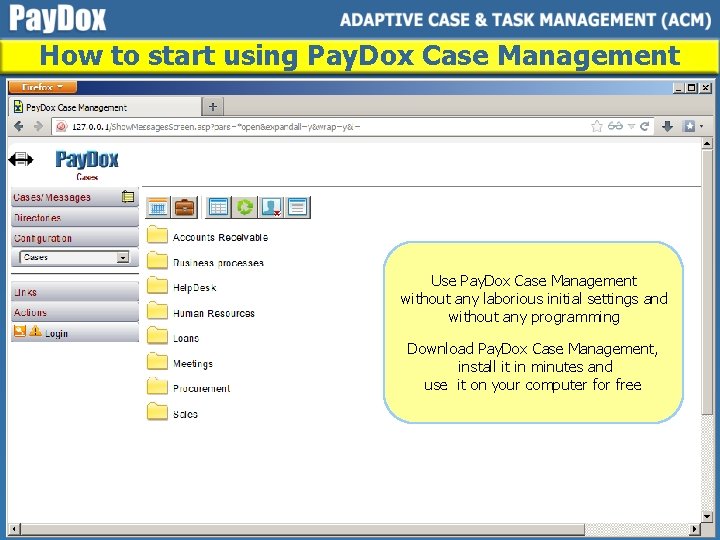720x540 pixels.
Task: Open the Procurement folder icon
Action: click(157, 386)
